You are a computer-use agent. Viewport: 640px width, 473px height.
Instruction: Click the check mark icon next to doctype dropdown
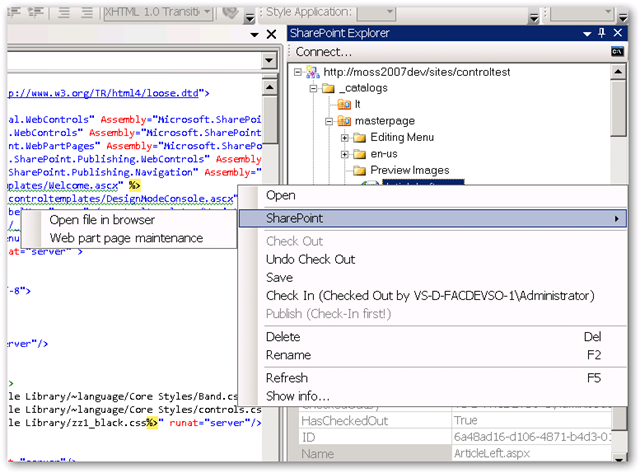[x=231, y=13]
